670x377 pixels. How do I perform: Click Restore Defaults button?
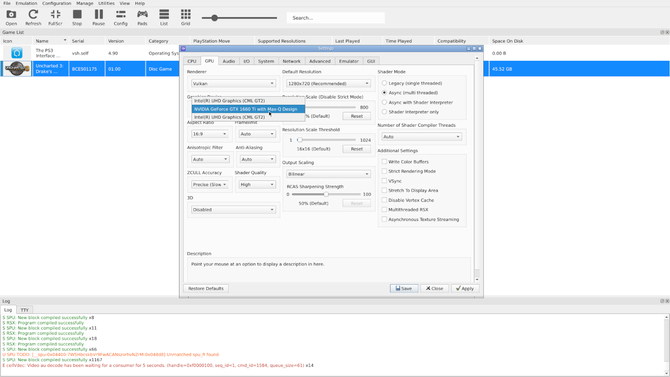tap(206, 289)
